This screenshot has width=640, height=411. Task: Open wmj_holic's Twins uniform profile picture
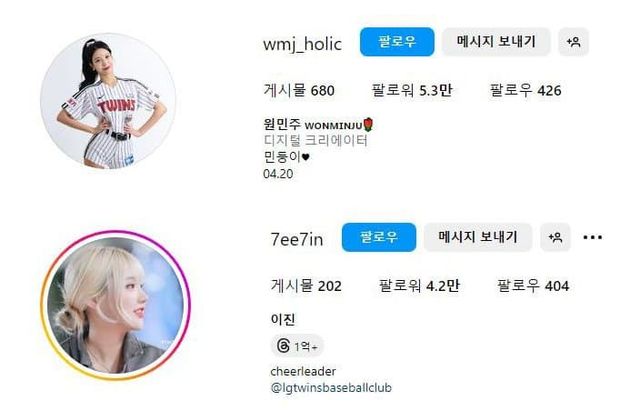(x=108, y=101)
